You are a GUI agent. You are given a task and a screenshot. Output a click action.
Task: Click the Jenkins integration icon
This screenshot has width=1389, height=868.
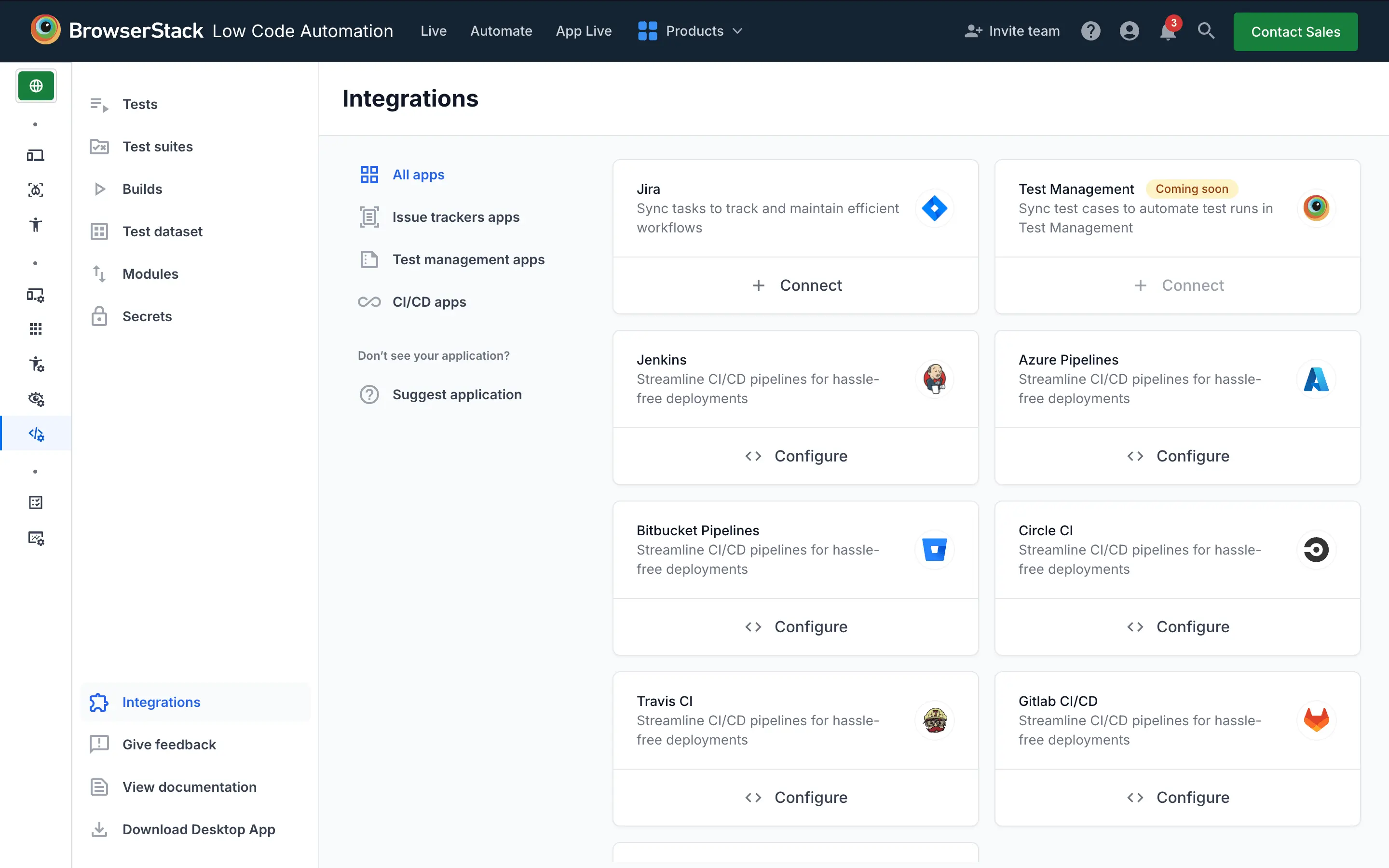pos(934,378)
